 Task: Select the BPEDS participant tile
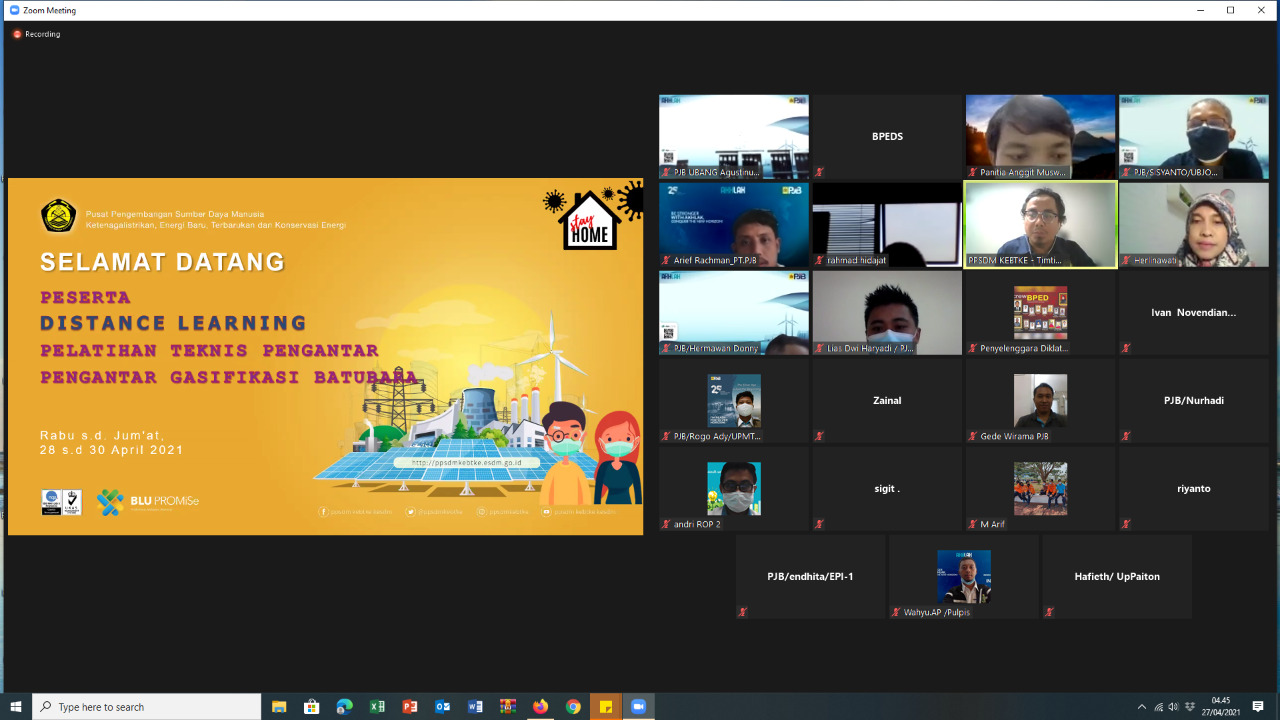pyautogui.click(x=887, y=137)
